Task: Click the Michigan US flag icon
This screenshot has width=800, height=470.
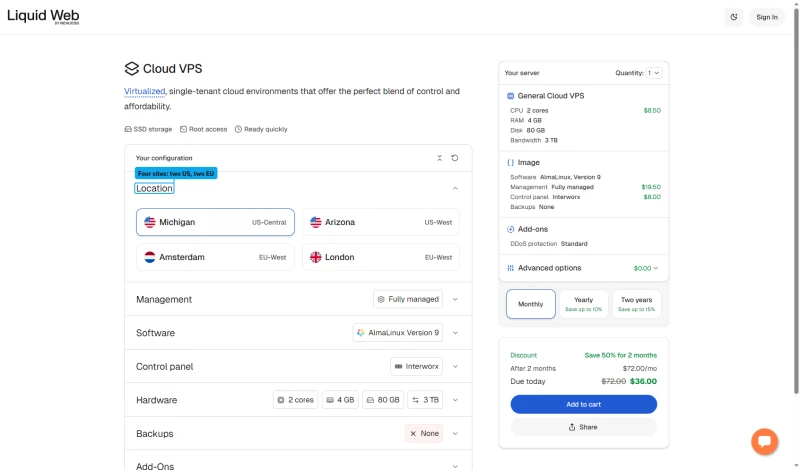Action: coord(149,222)
